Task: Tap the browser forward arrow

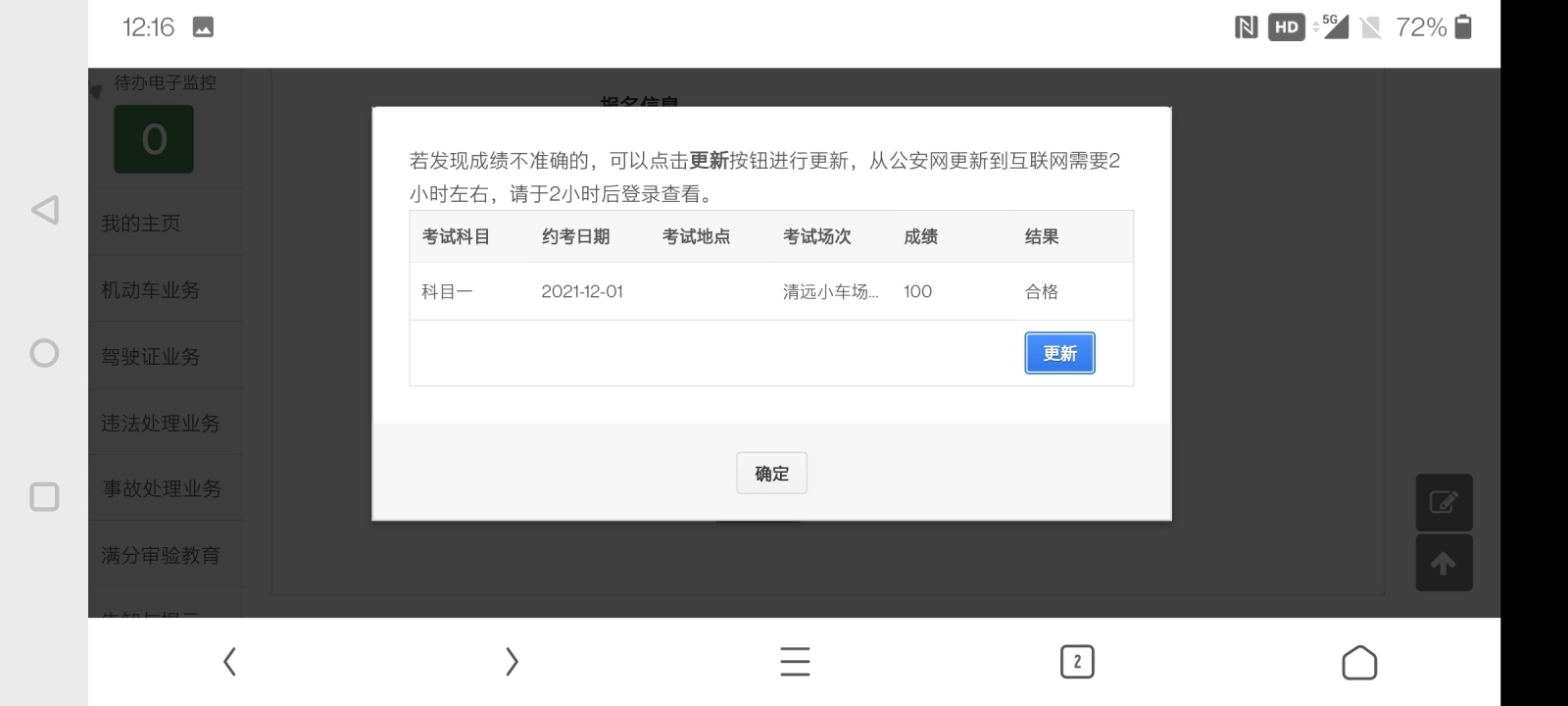Action: pos(511,662)
